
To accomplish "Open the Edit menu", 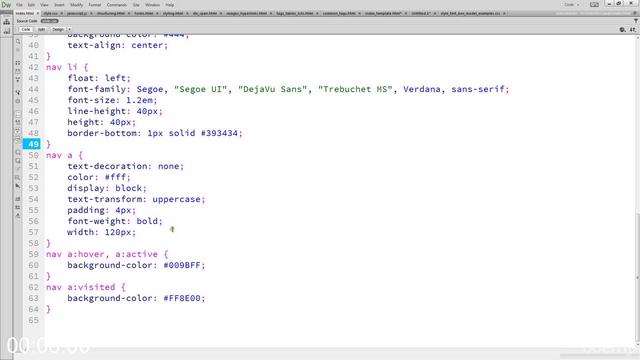I will point(31,5).
